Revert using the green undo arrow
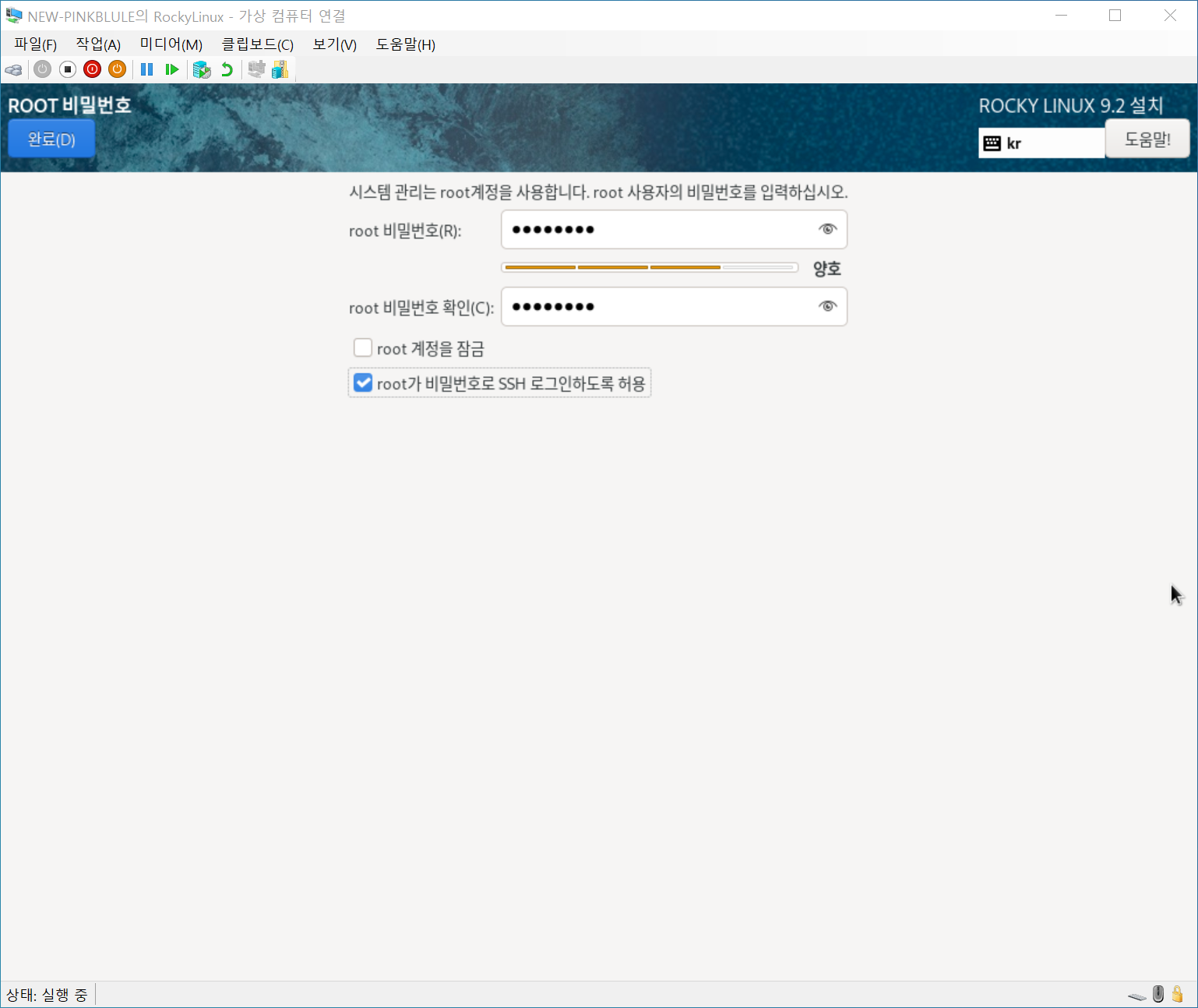 point(227,69)
